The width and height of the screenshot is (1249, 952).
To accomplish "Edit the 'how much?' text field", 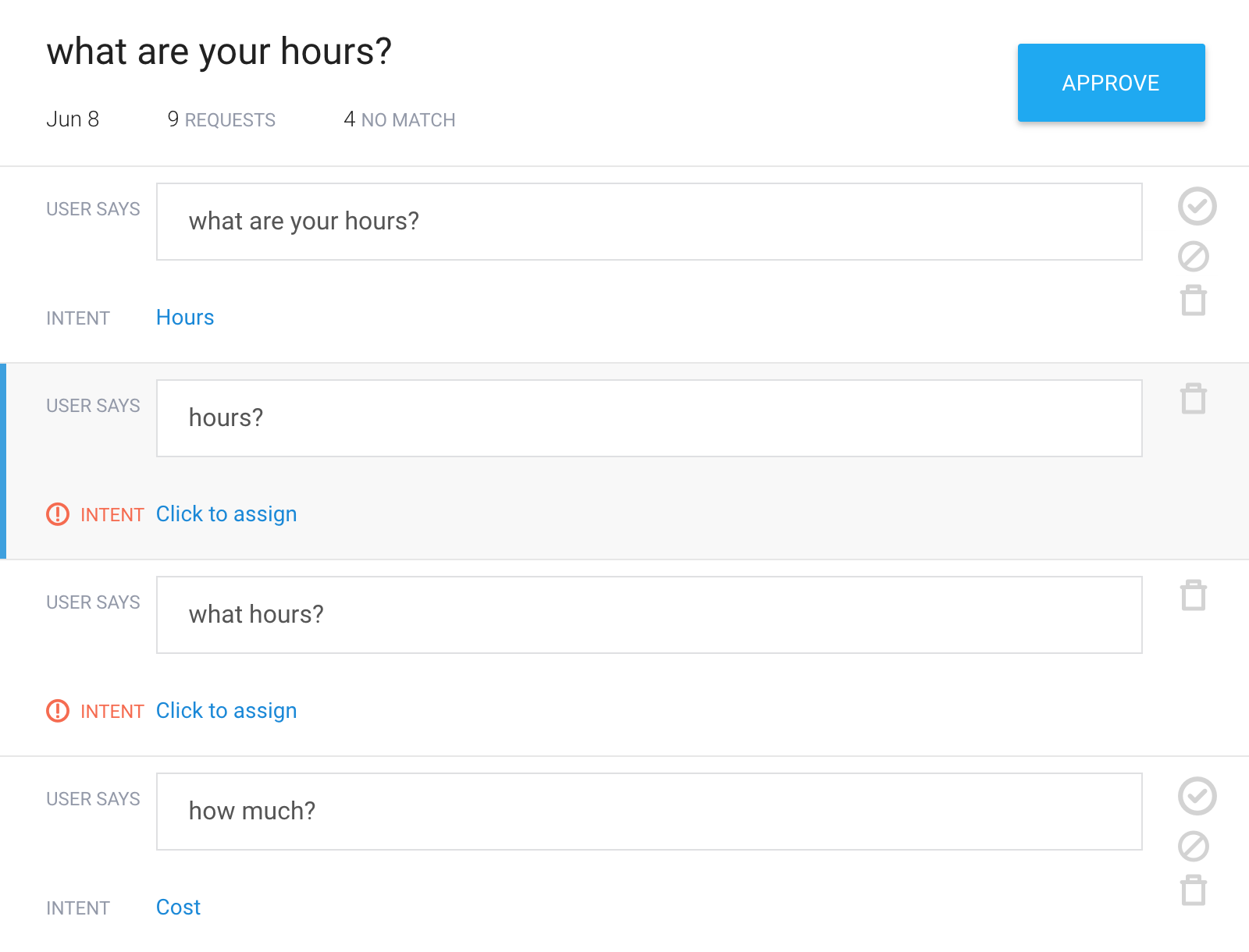I will pos(649,812).
